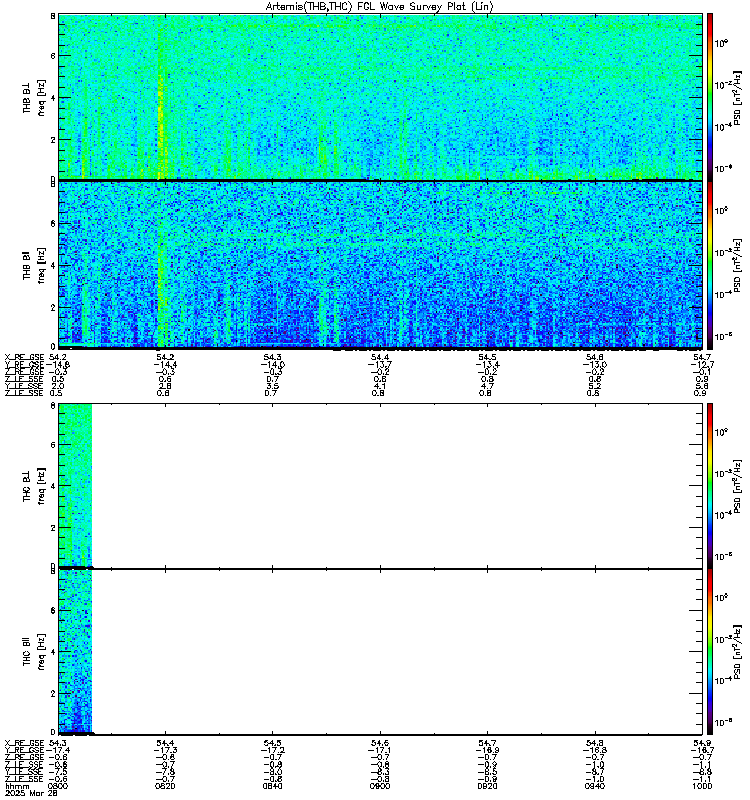This screenshot has width=750, height=800.
Task: Click the 0900 time tick label
Action: pos(380,786)
